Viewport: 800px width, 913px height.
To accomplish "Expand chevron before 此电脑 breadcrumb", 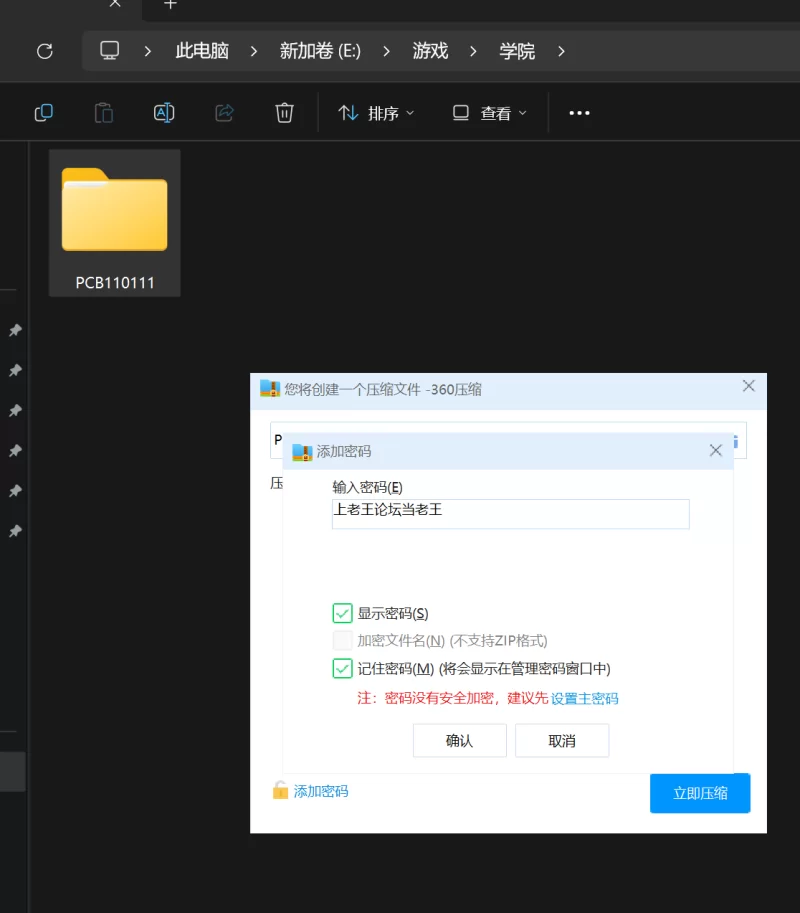I will pyautogui.click(x=148, y=51).
